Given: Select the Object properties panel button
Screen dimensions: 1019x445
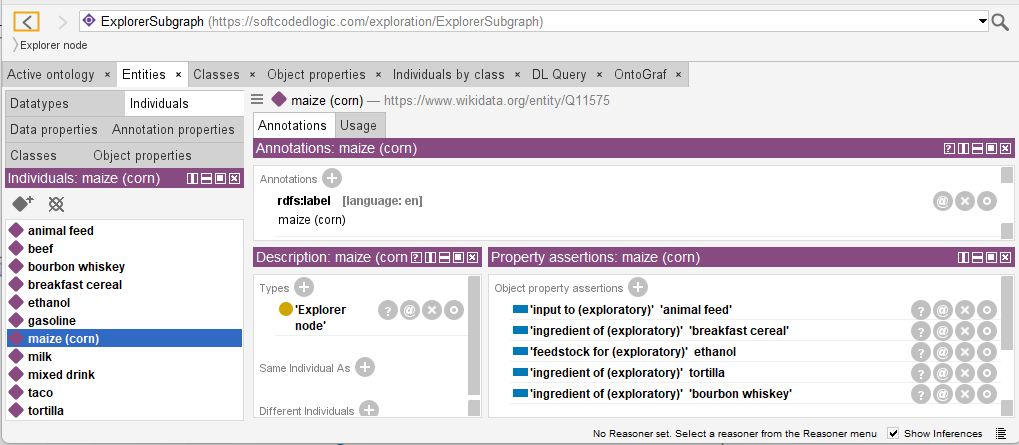Looking at the screenshot, I should tap(142, 155).
